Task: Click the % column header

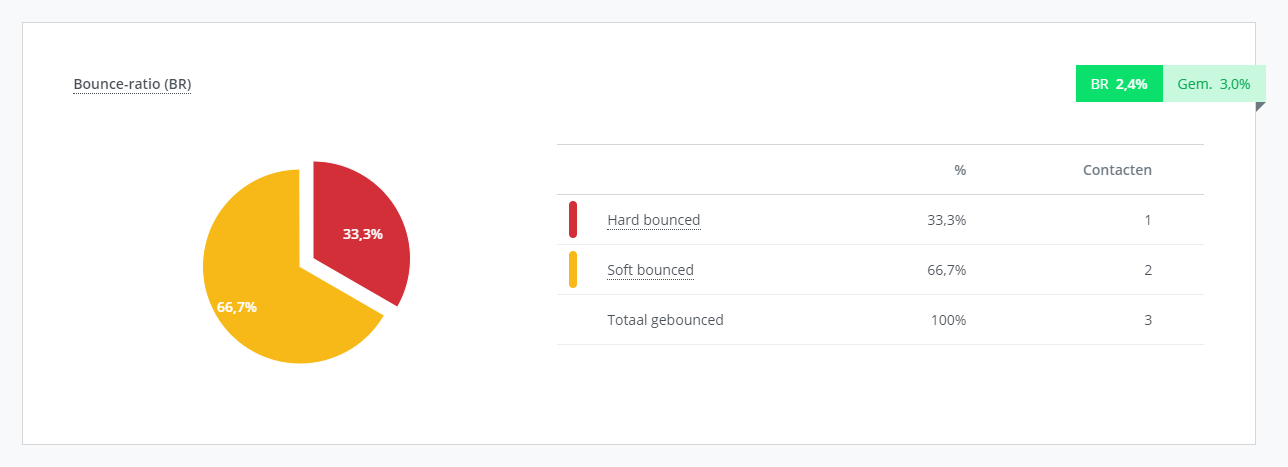Action: click(x=960, y=170)
